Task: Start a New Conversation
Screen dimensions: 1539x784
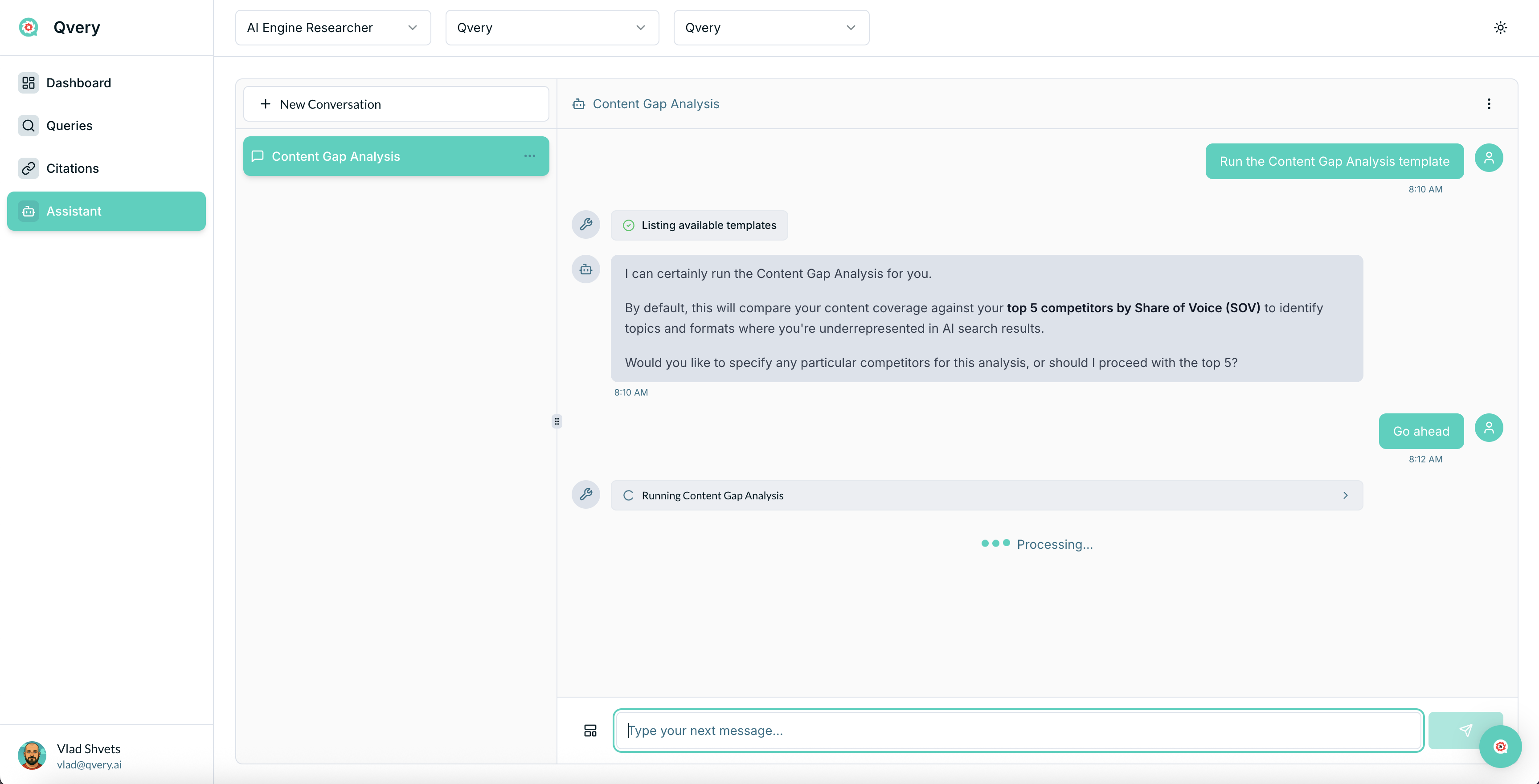Action: pos(396,104)
